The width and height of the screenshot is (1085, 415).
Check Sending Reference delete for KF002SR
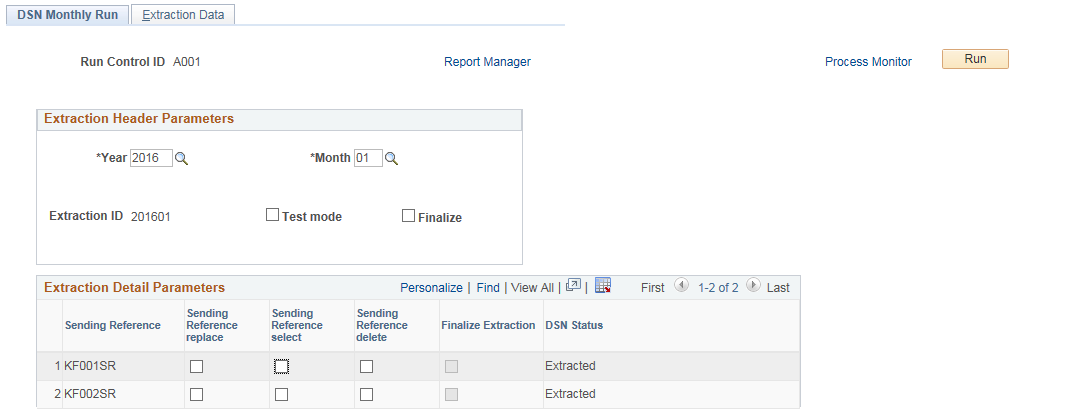coord(367,395)
